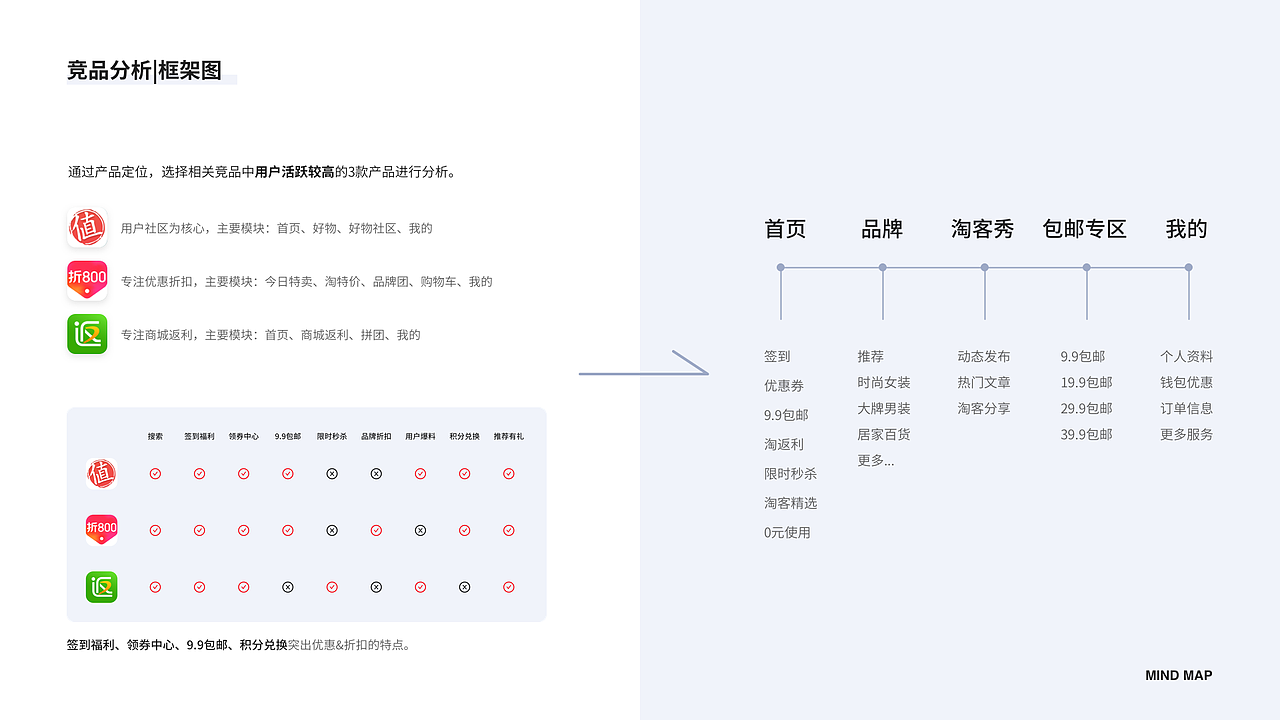1280x720 pixels.
Task: Expand the 包邮专区 branch node dot
Action: pyautogui.click(x=1085, y=267)
